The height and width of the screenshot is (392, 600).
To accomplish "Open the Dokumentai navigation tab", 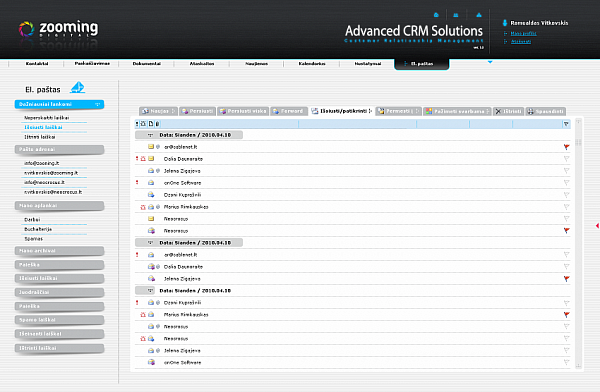I will (147, 64).
